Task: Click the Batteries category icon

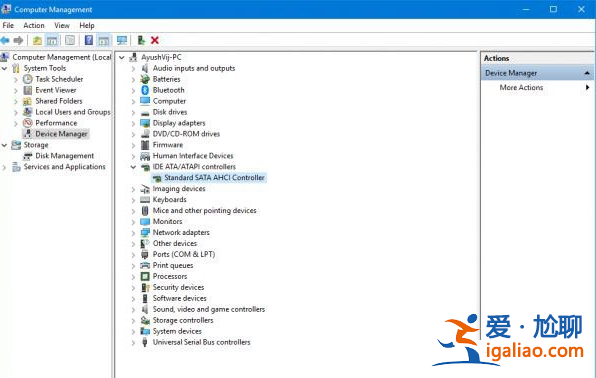Action: pyautogui.click(x=145, y=79)
